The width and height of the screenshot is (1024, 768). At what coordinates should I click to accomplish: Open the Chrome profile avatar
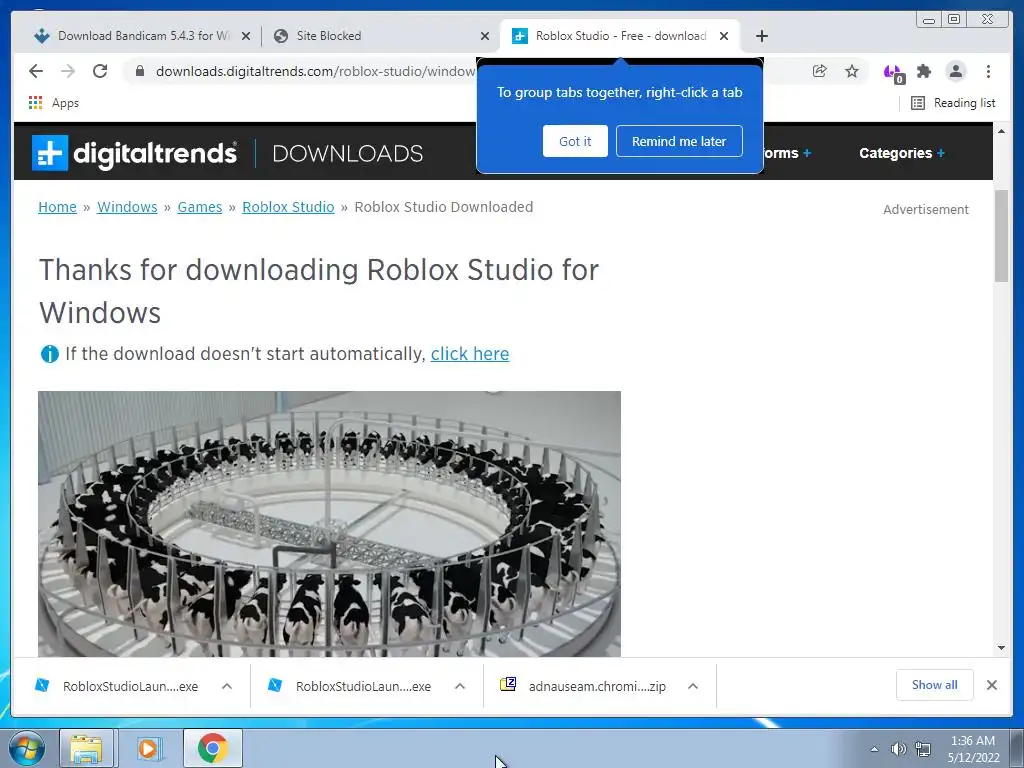[956, 71]
